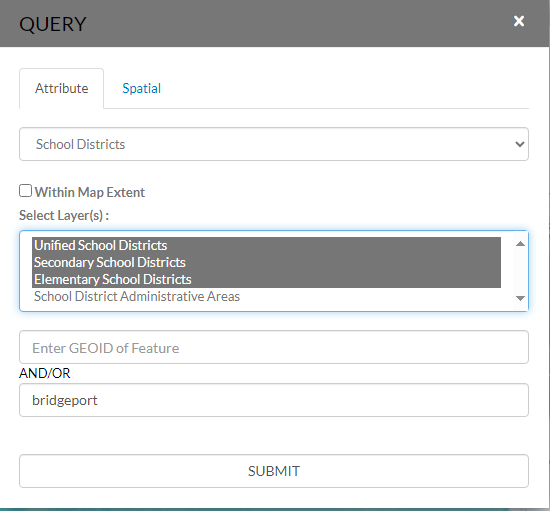Image resolution: width=550 pixels, height=511 pixels.
Task: Select School District Administrative Areas layer
Action: point(266,297)
